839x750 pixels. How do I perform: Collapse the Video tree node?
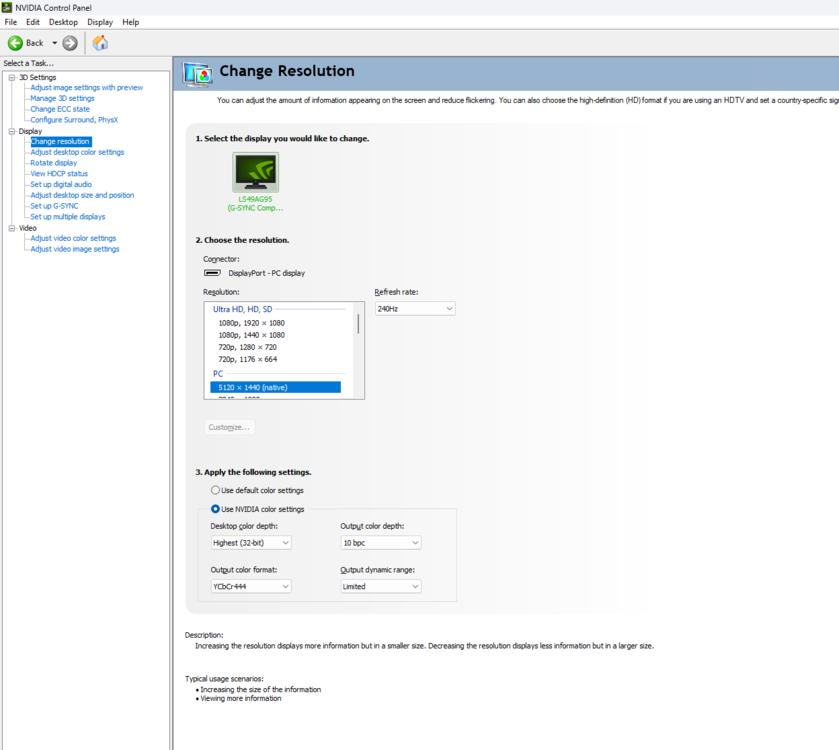12,228
